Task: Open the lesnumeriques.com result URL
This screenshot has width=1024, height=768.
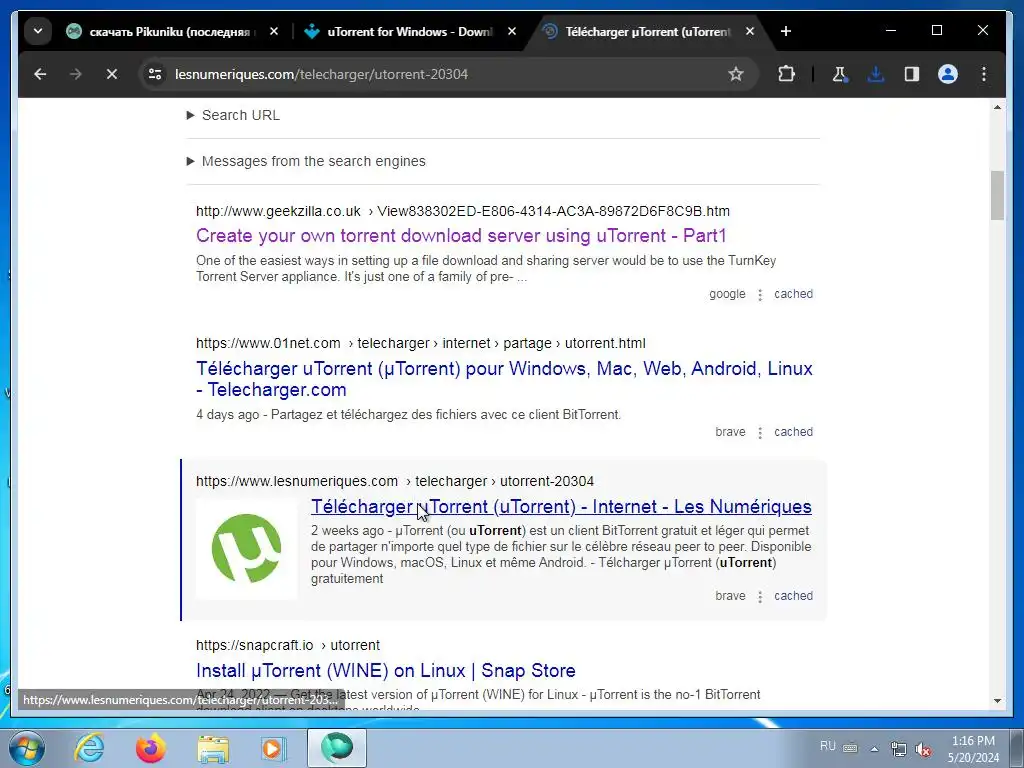Action: point(395,481)
